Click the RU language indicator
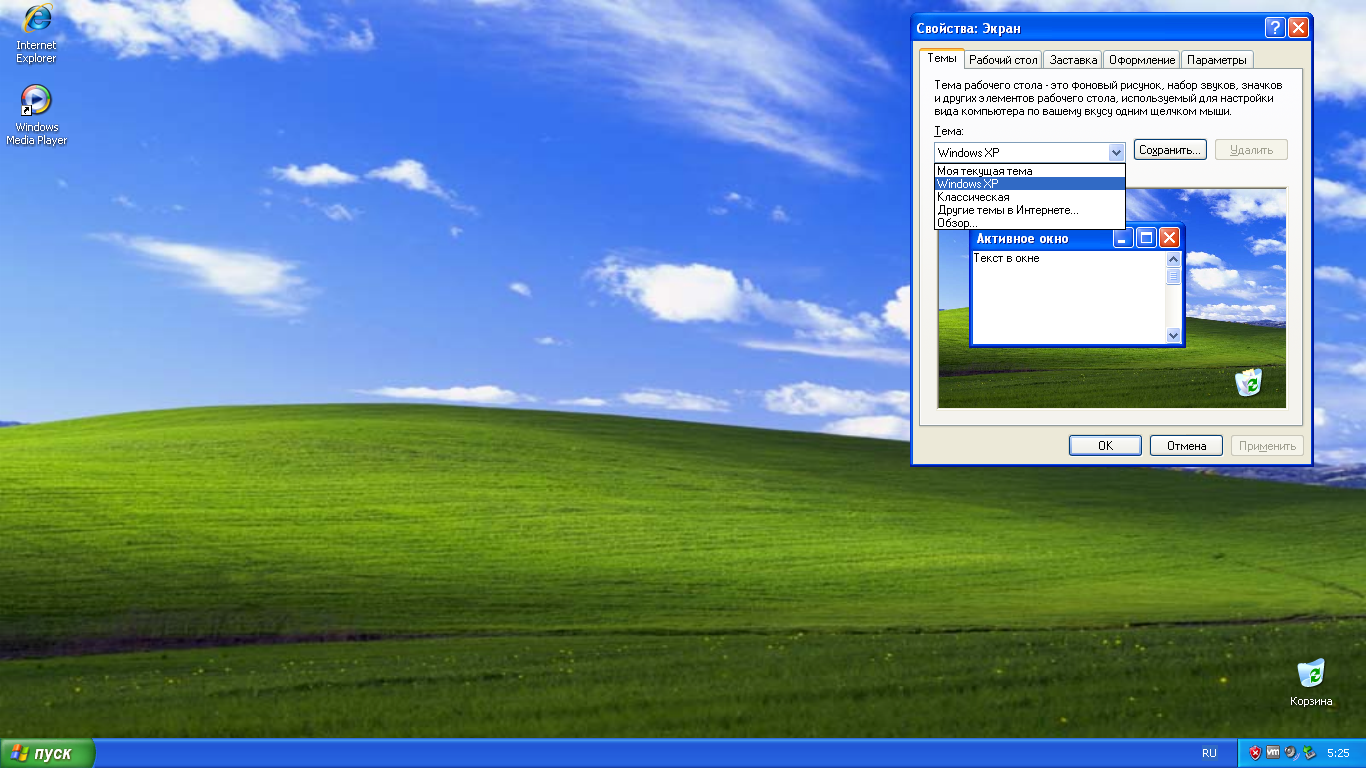The width and height of the screenshot is (1366, 768). pyautogui.click(x=1209, y=753)
